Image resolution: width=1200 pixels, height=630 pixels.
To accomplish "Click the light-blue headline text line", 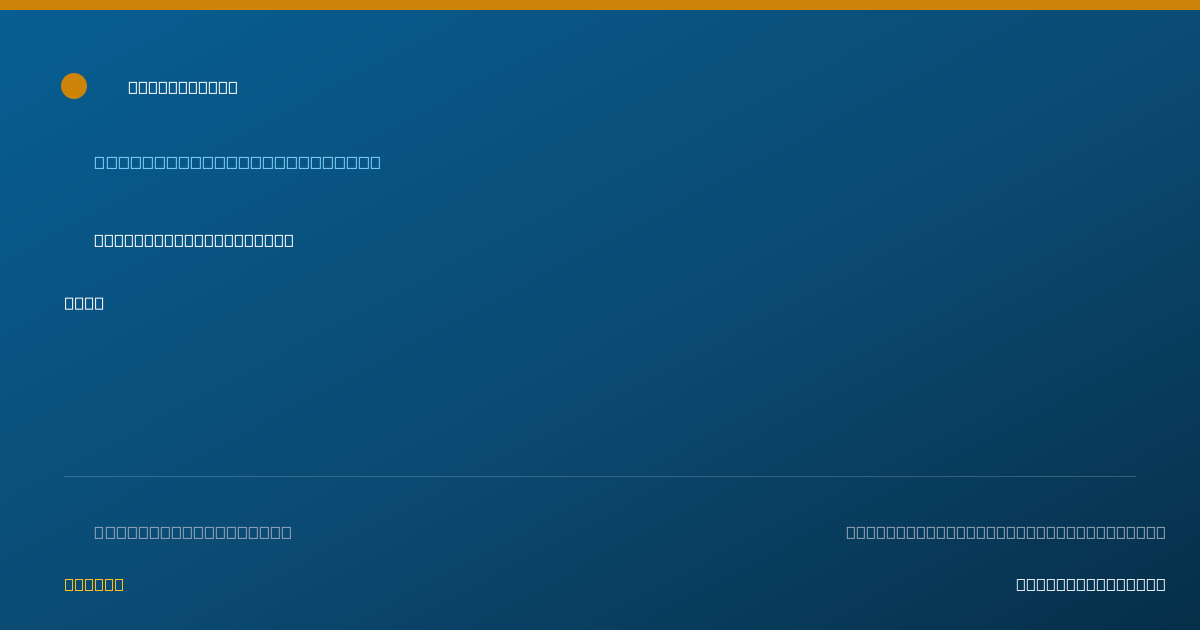I will pyautogui.click(x=237, y=162).
